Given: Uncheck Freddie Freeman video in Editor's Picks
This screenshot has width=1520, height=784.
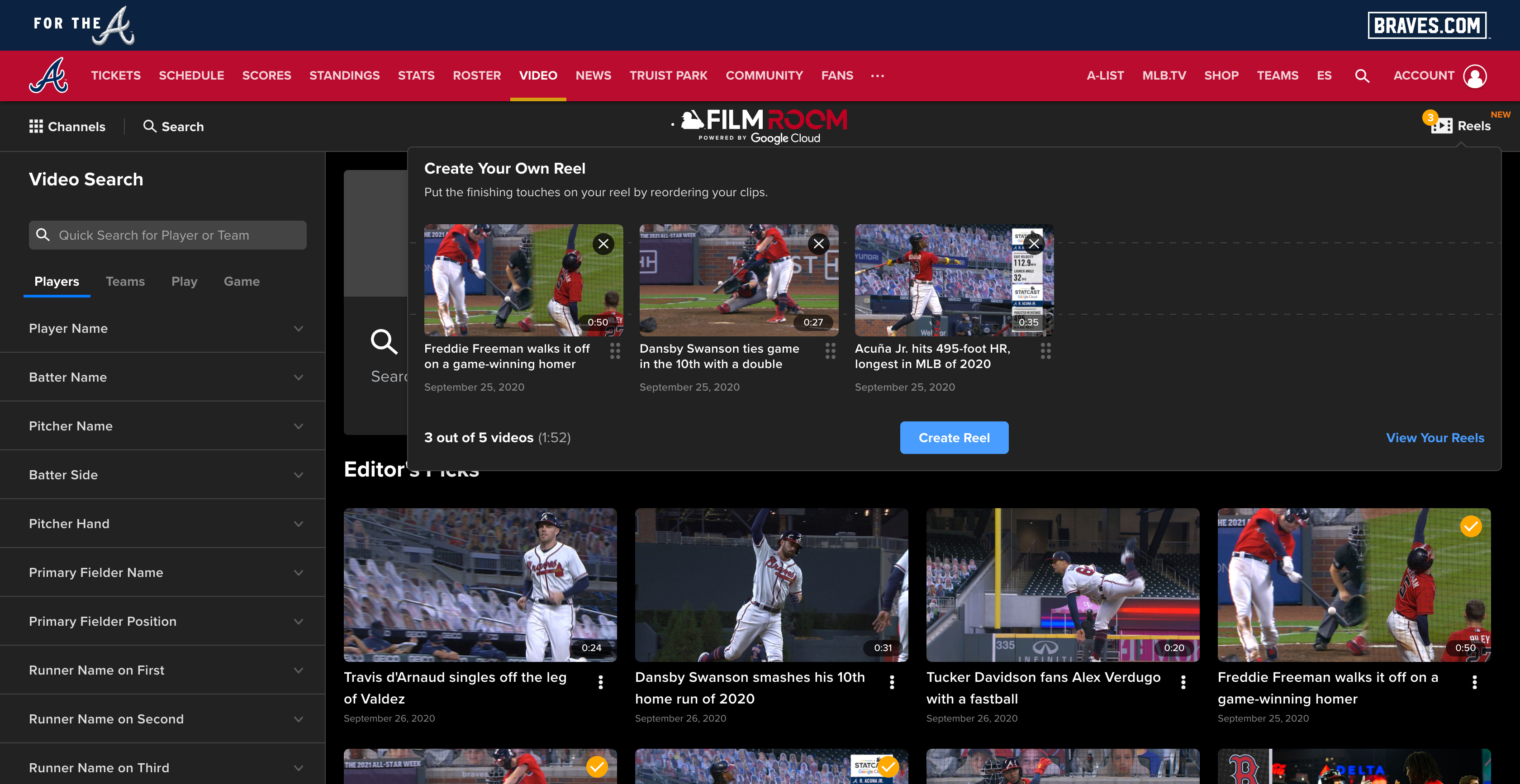Looking at the screenshot, I should point(1470,526).
